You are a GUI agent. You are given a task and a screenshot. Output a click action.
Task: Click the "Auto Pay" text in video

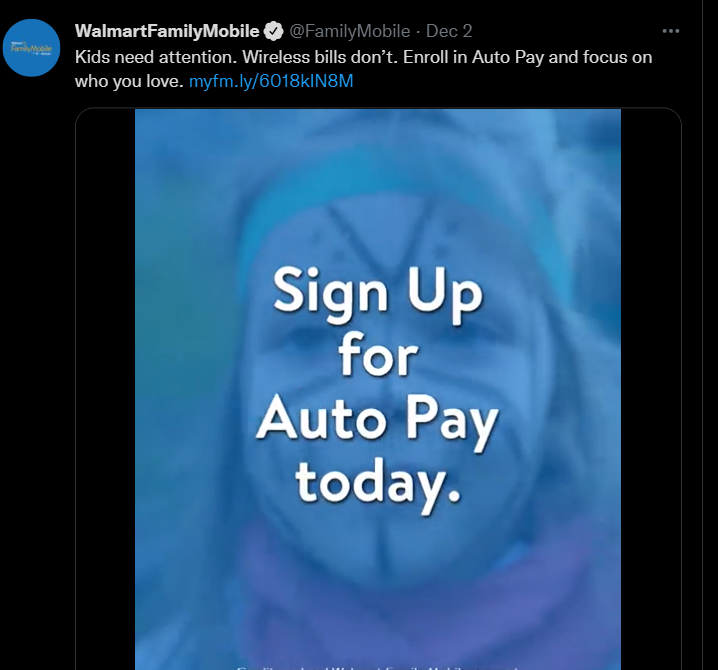pos(377,422)
